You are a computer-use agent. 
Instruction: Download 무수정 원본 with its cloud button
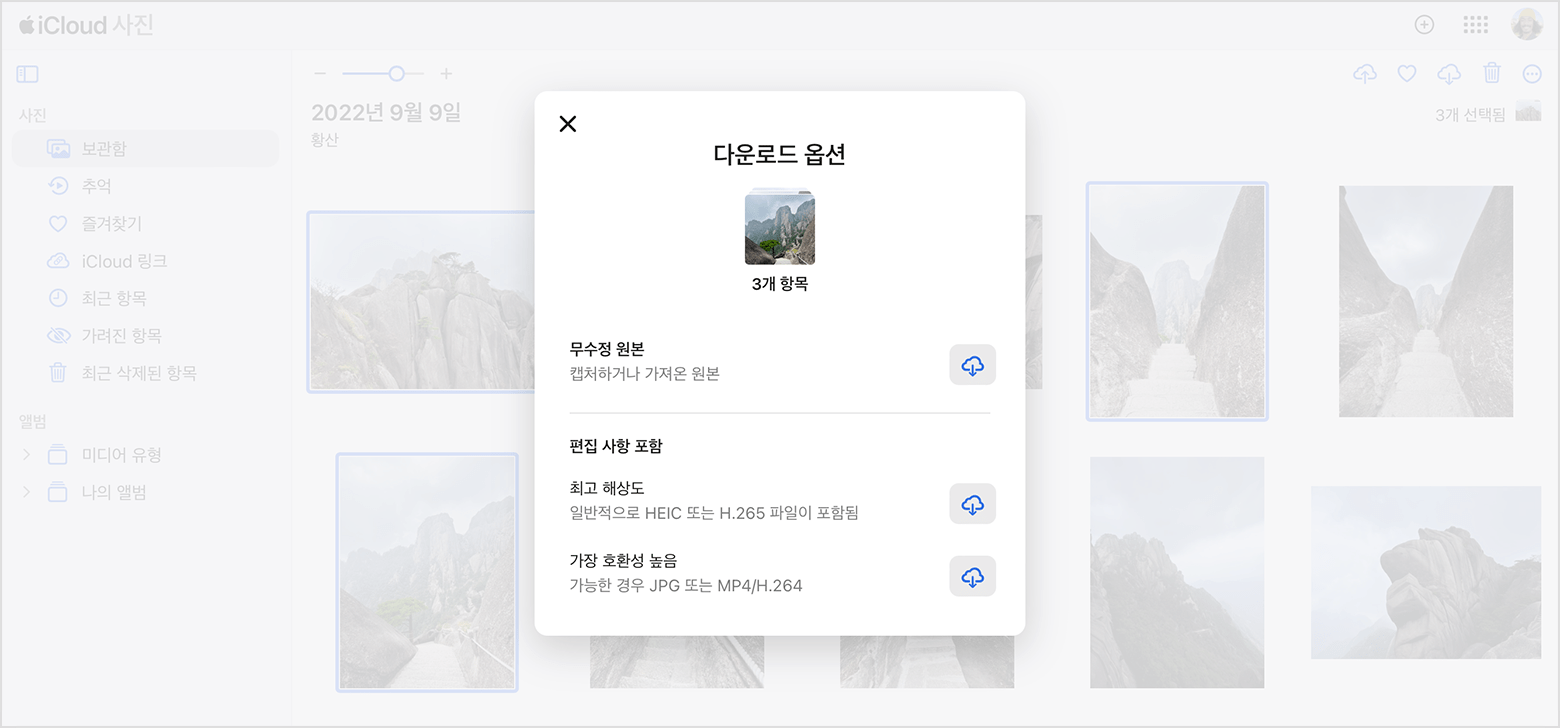(972, 365)
